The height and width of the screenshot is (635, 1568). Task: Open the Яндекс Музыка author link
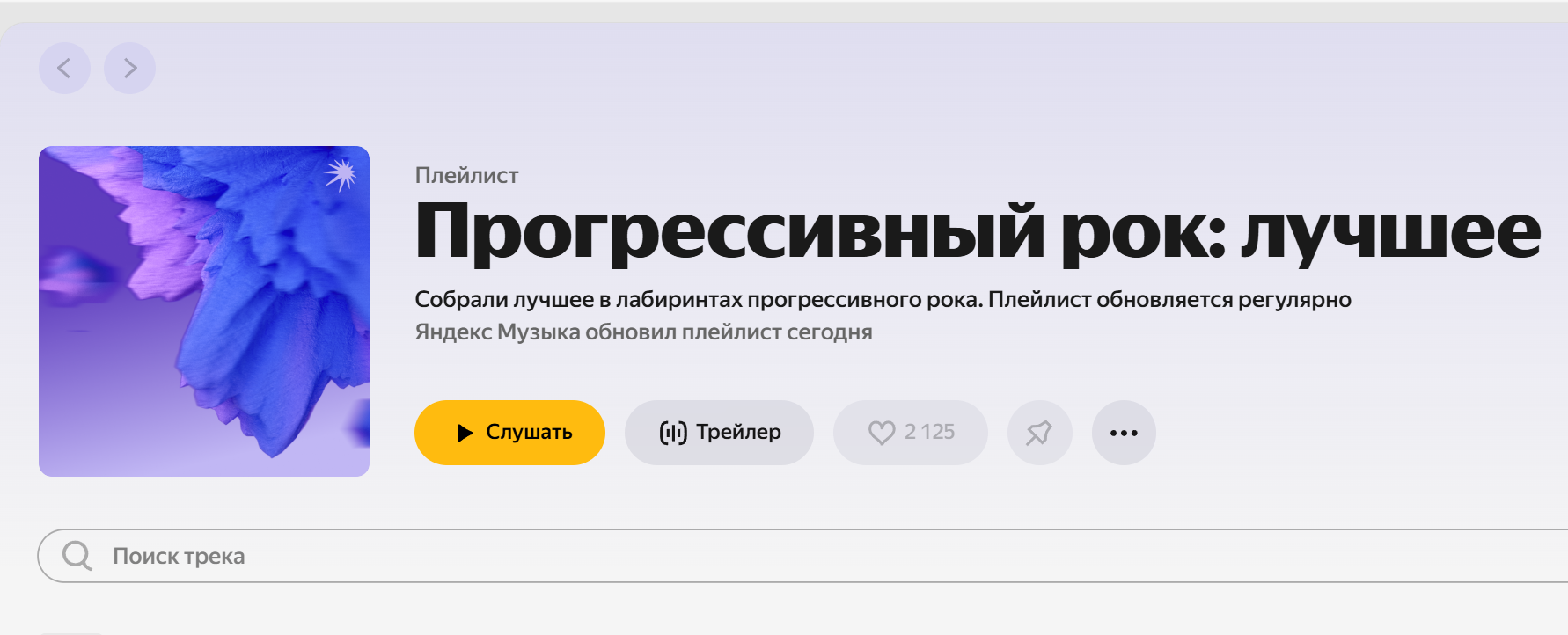pyautogui.click(x=497, y=332)
